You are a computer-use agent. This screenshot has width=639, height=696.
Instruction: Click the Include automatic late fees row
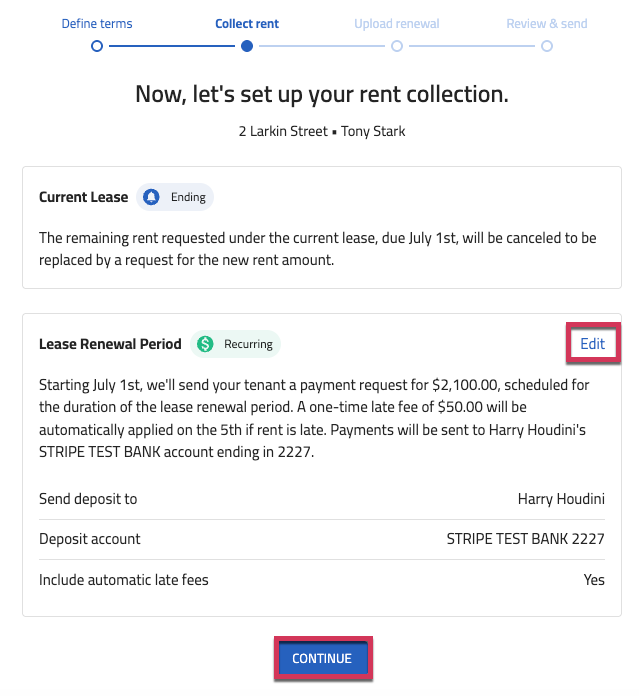pos(322,580)
